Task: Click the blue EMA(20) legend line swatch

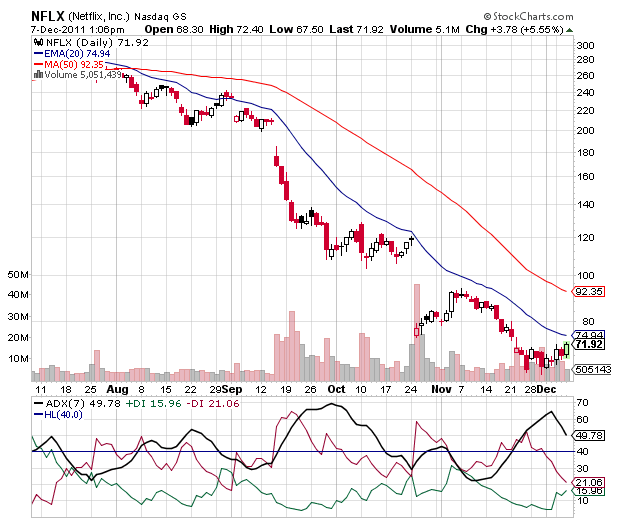Action: click(38, 54)
